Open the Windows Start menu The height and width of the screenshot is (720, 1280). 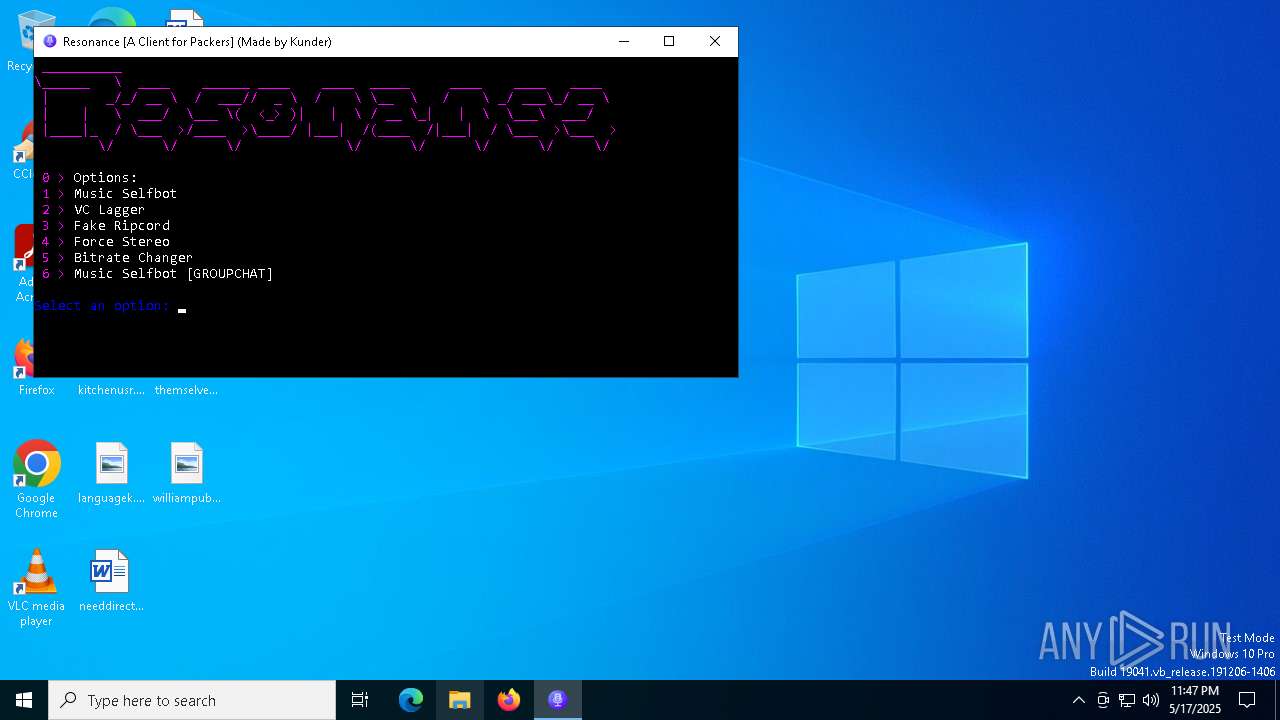[24, 700]
